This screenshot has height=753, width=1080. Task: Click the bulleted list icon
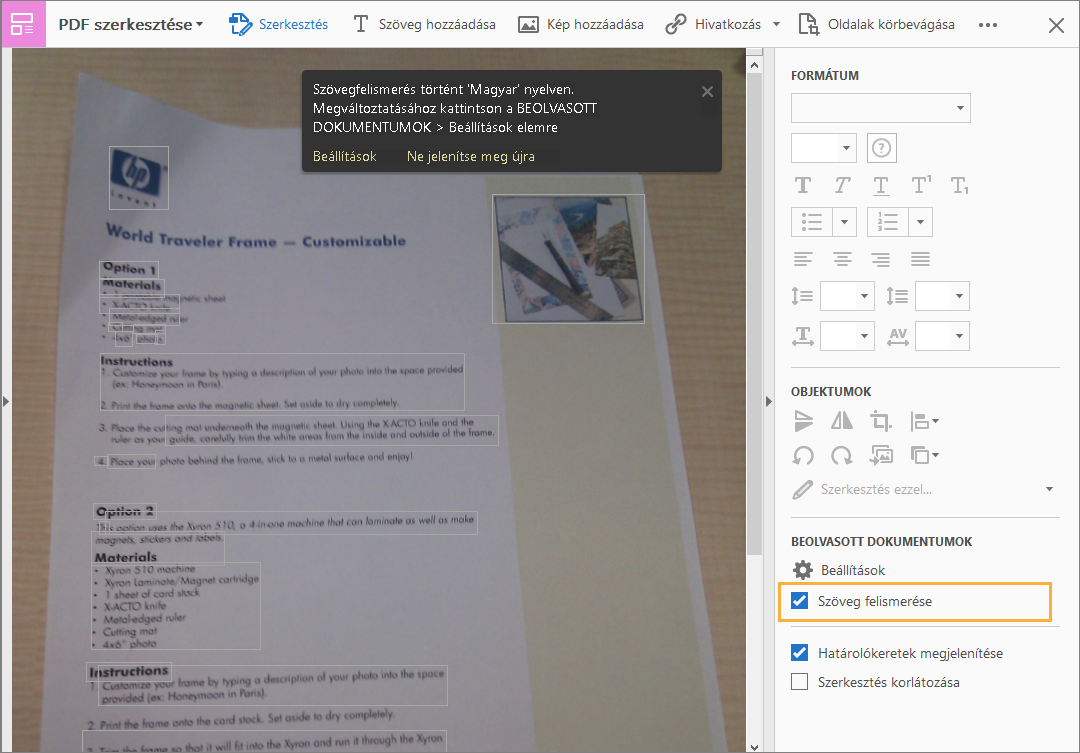click(x=812, y=222)
